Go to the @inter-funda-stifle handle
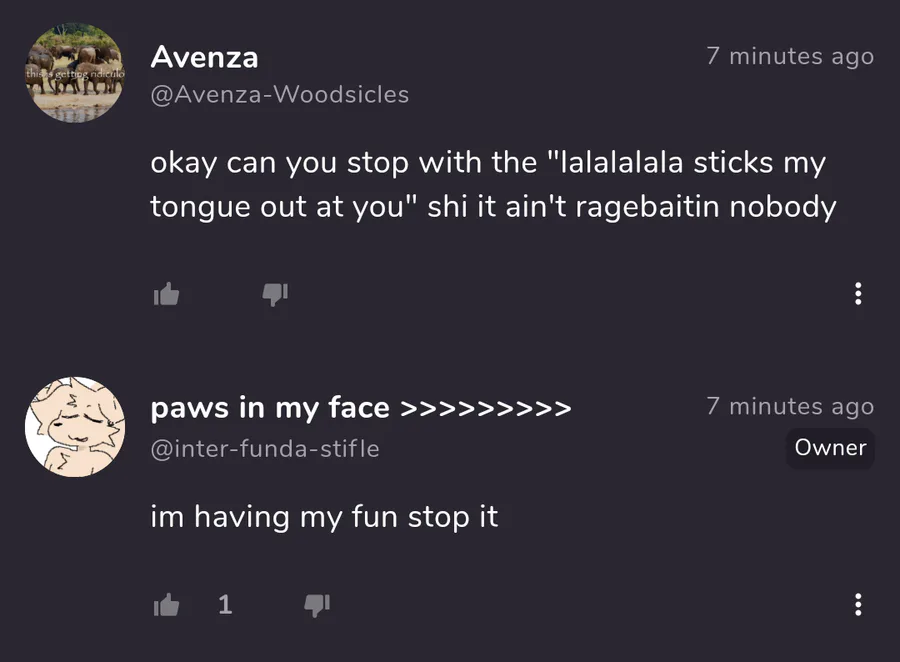Image resolution: width=900 pixels, height=662 pixels. [x=264, y=449]
